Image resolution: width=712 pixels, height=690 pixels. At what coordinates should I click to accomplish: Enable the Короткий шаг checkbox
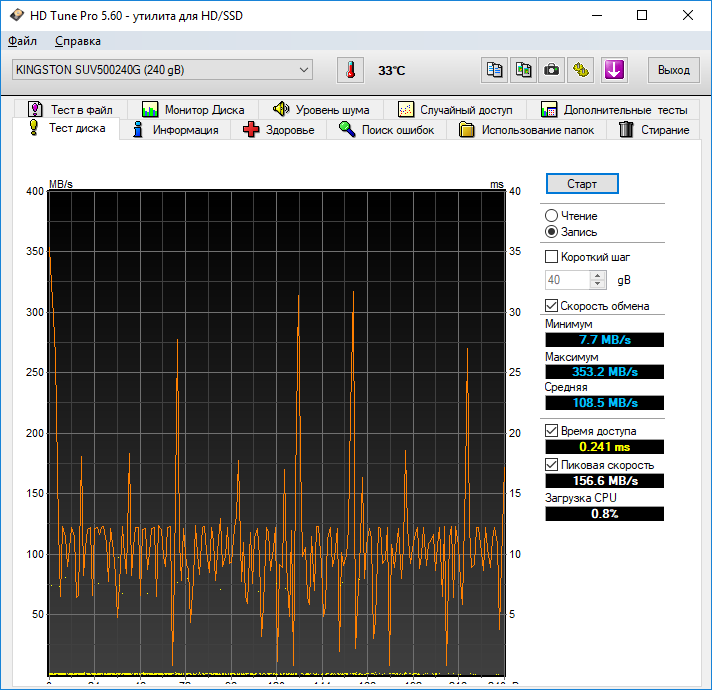pos(552,257)
